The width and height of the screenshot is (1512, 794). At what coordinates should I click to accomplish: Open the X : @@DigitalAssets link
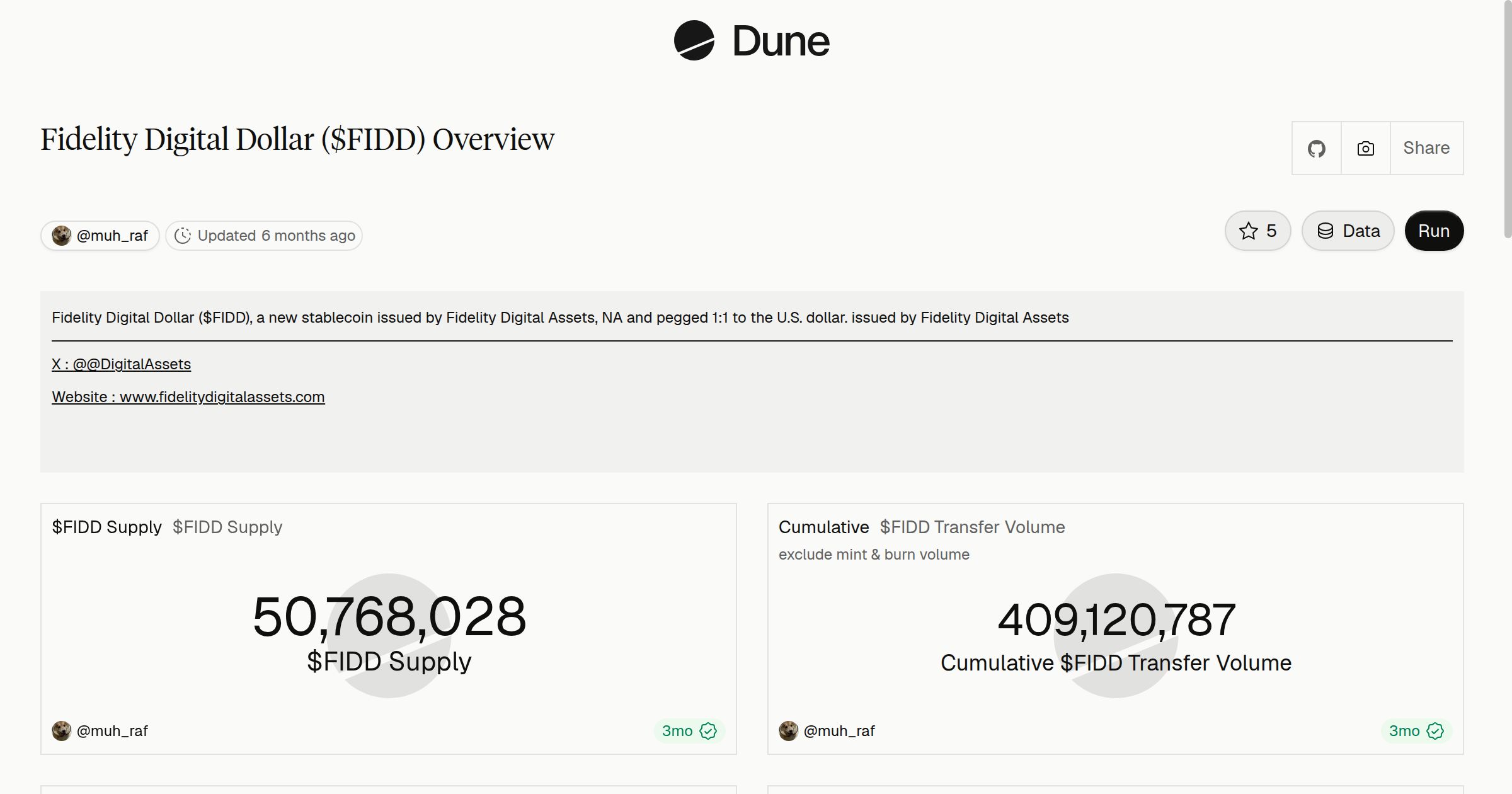point(121,364)
